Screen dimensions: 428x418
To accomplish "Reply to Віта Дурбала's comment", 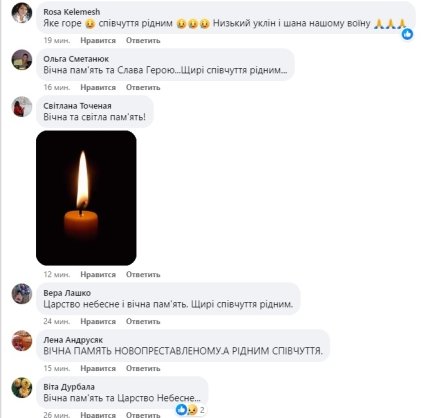I will 143,415.
